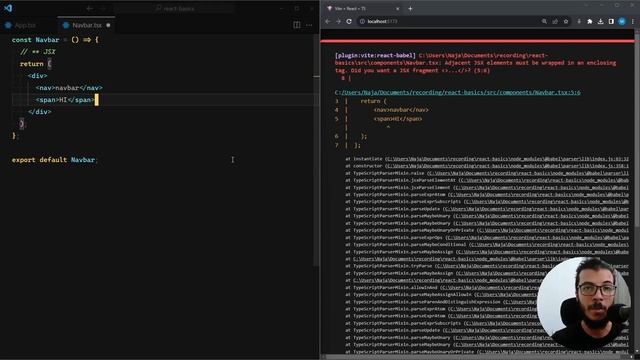Open the Navbar.tsx:5:6 file link in overlay
The width and height of the screenshot is (640, 360).
tap(458, 93)
